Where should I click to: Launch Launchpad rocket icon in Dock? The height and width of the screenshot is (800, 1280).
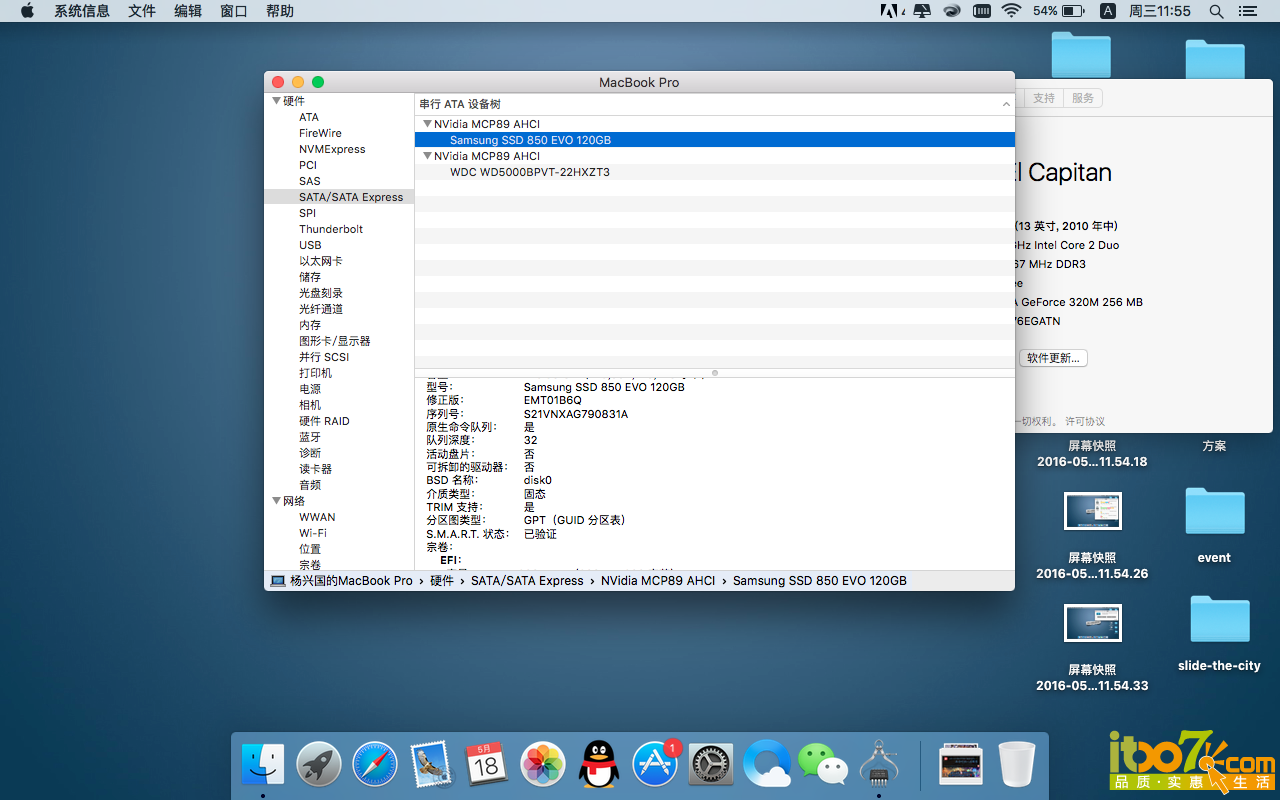point(319,765)
